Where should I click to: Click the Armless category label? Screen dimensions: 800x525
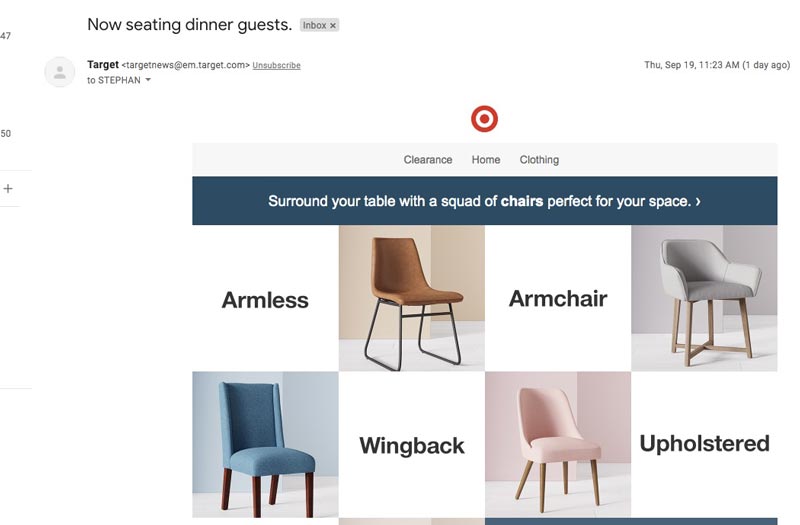pyautogui.click(x=265, y=300)
